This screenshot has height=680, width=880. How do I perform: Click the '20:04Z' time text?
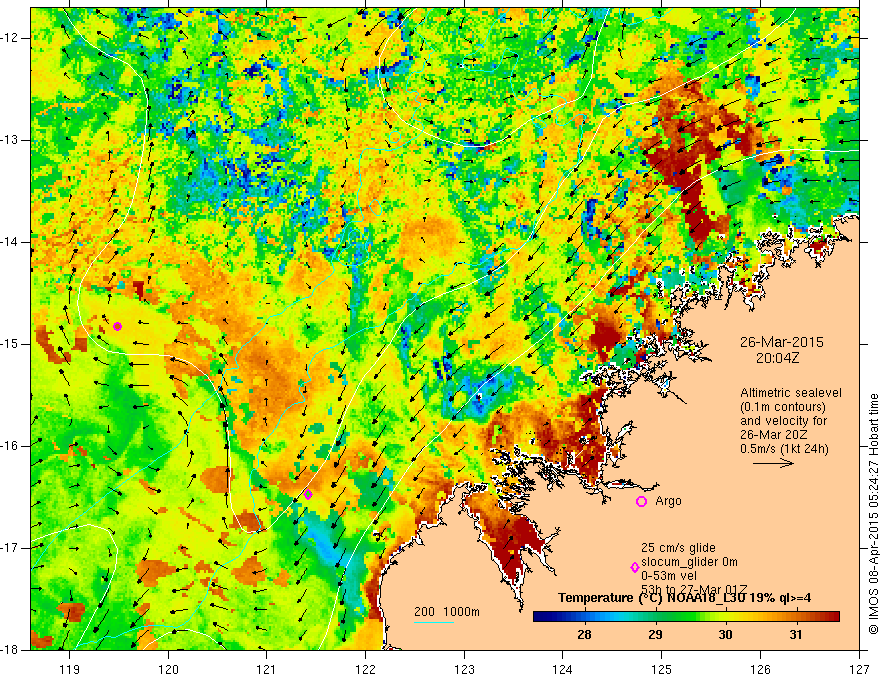click(x=777, y=358)
